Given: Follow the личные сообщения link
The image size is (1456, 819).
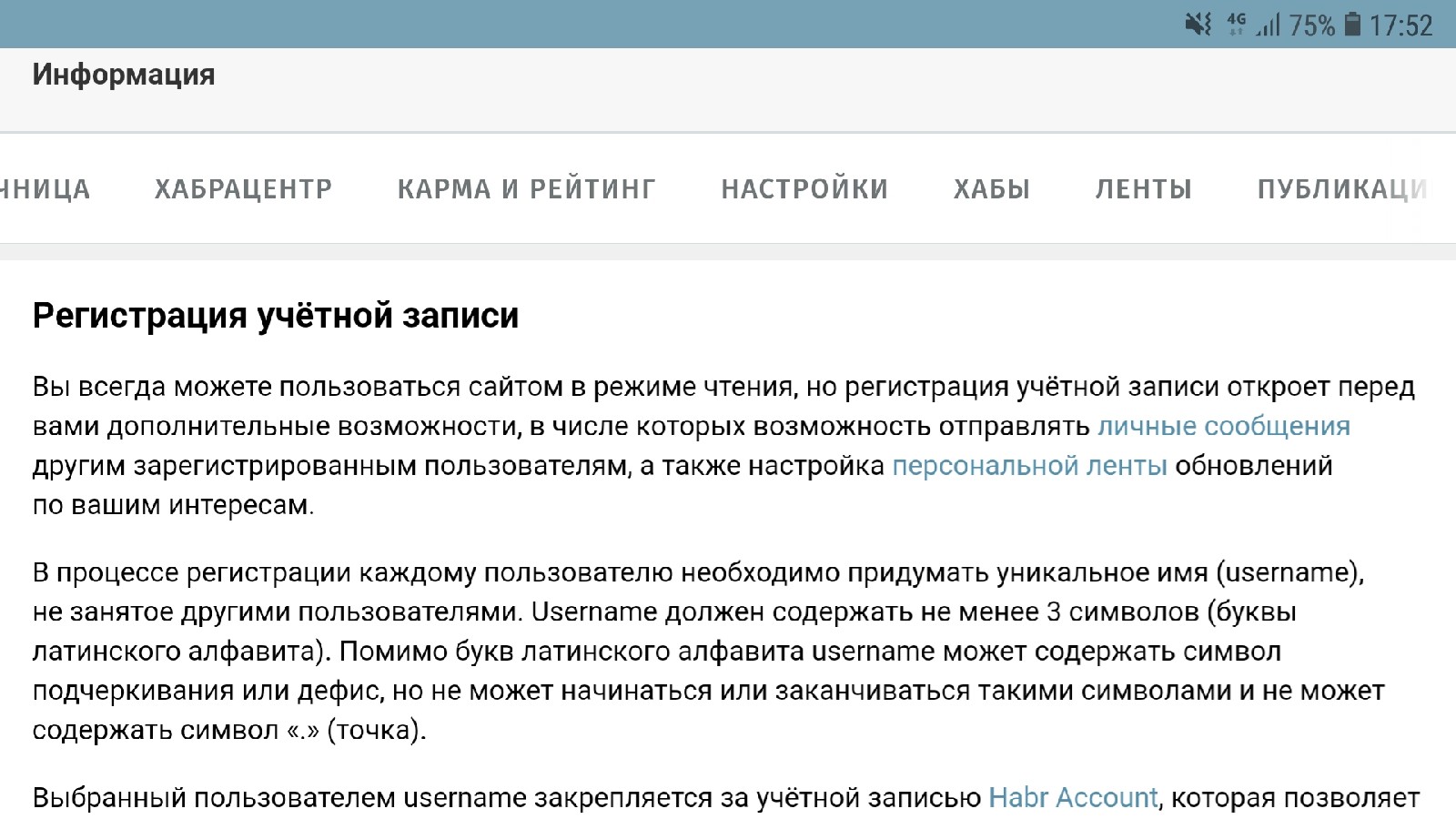Looking at the screenshot, I should (x=1224, y=427).
